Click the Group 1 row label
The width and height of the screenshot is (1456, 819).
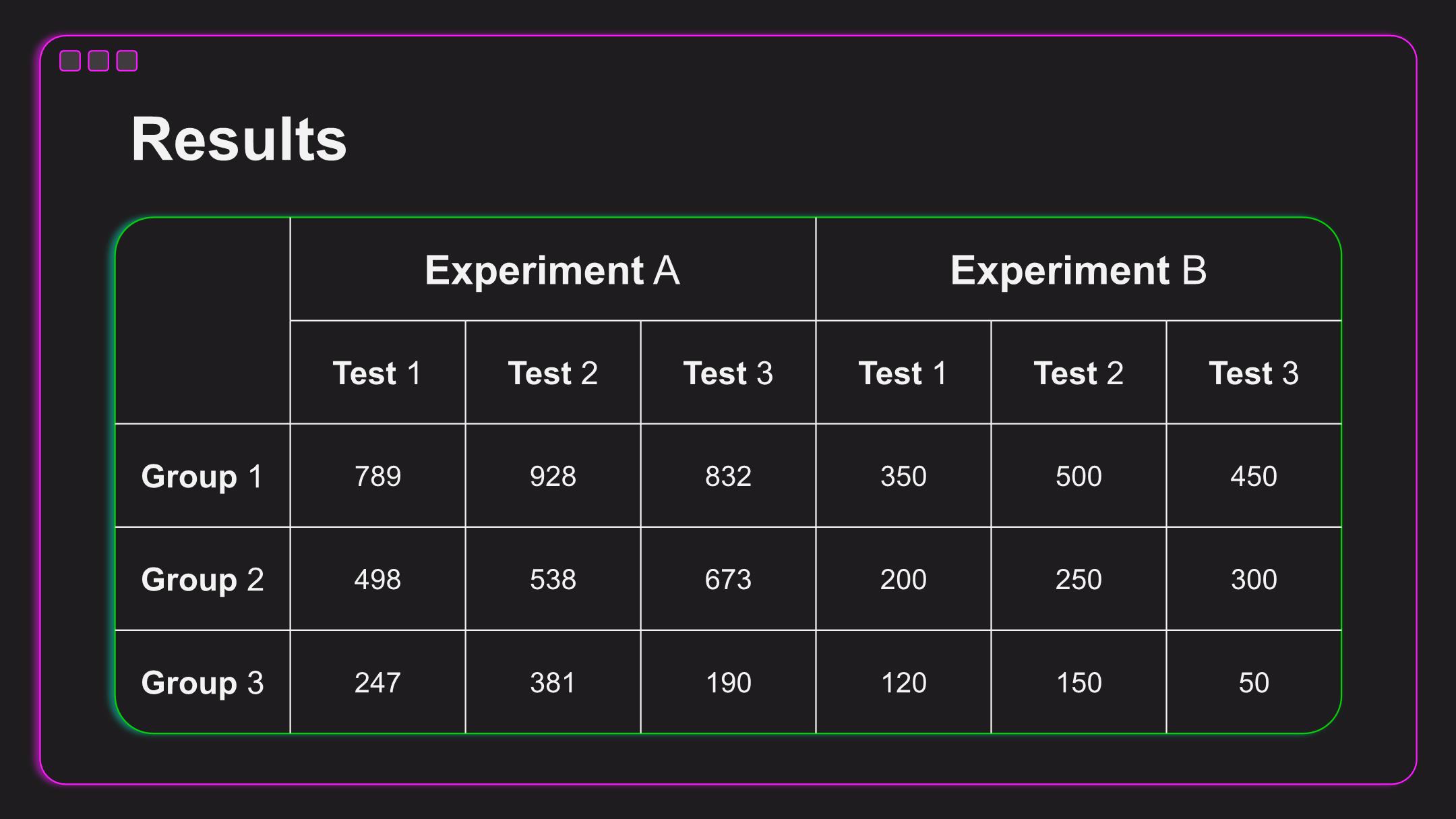point(202,477)
